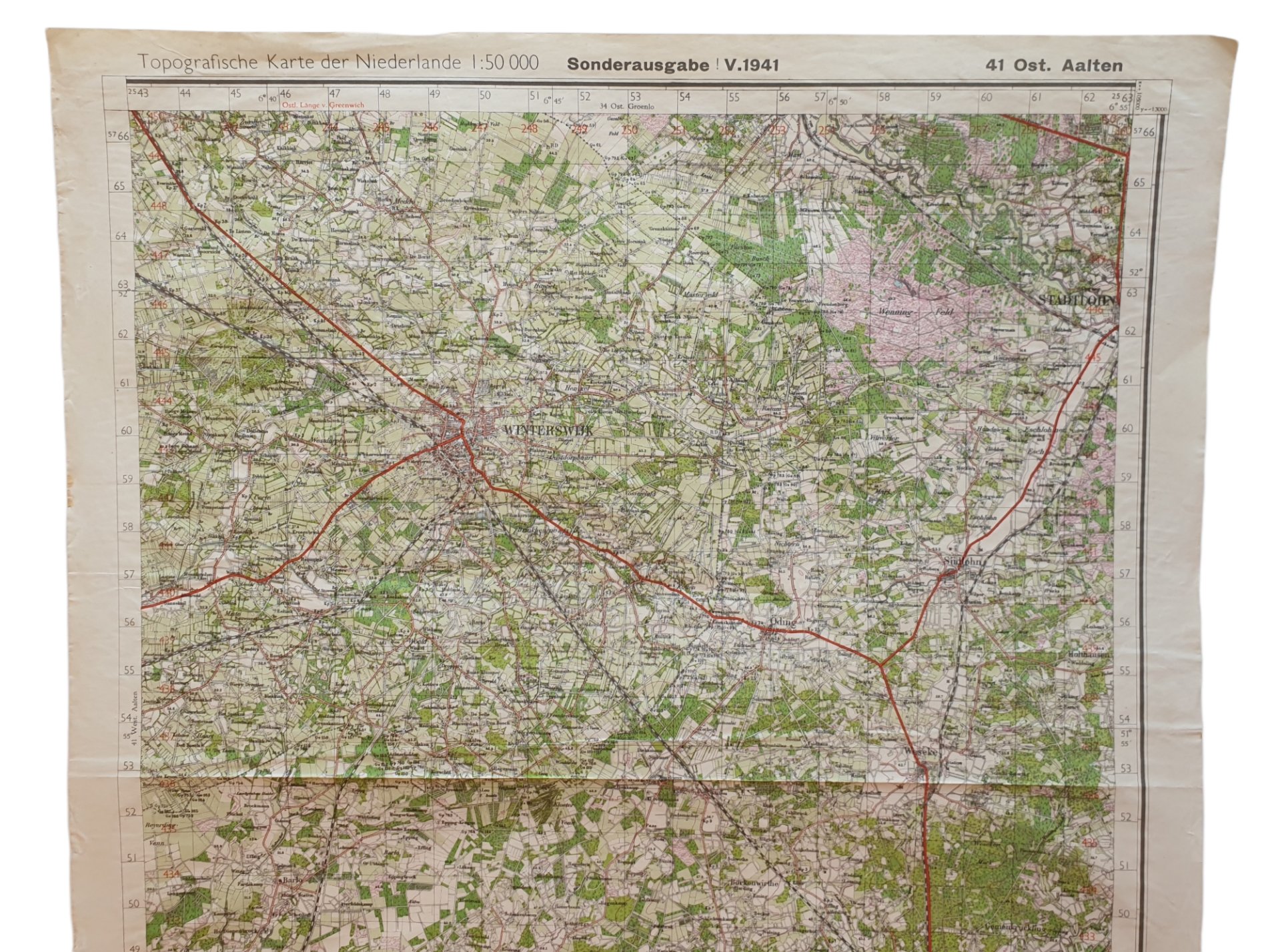Select the "Sonderausgabe" heading text
Viewport: 1280px width, 952px height.
point(640,65)
